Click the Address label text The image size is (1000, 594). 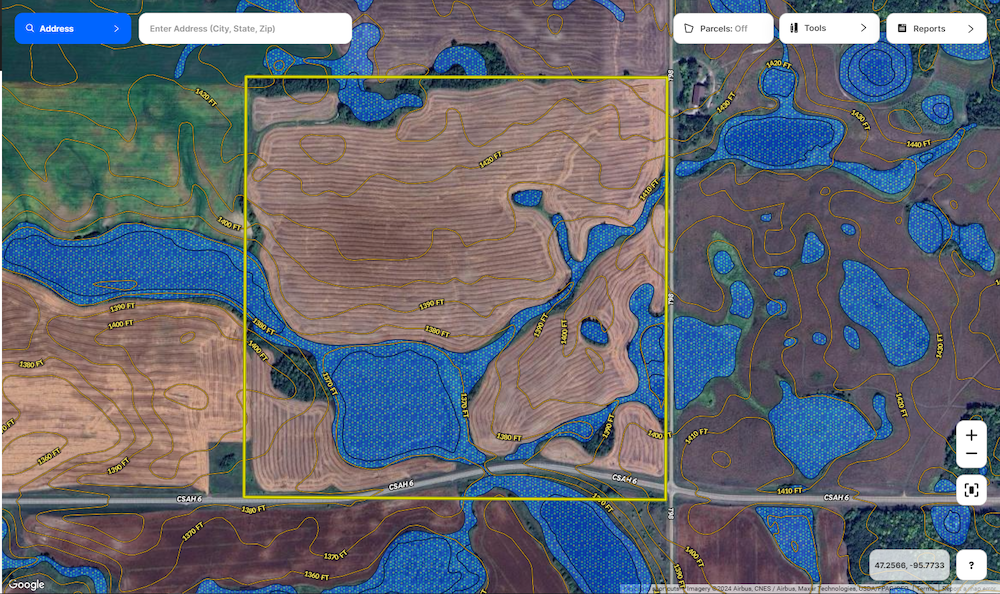(x=57, y=29)
